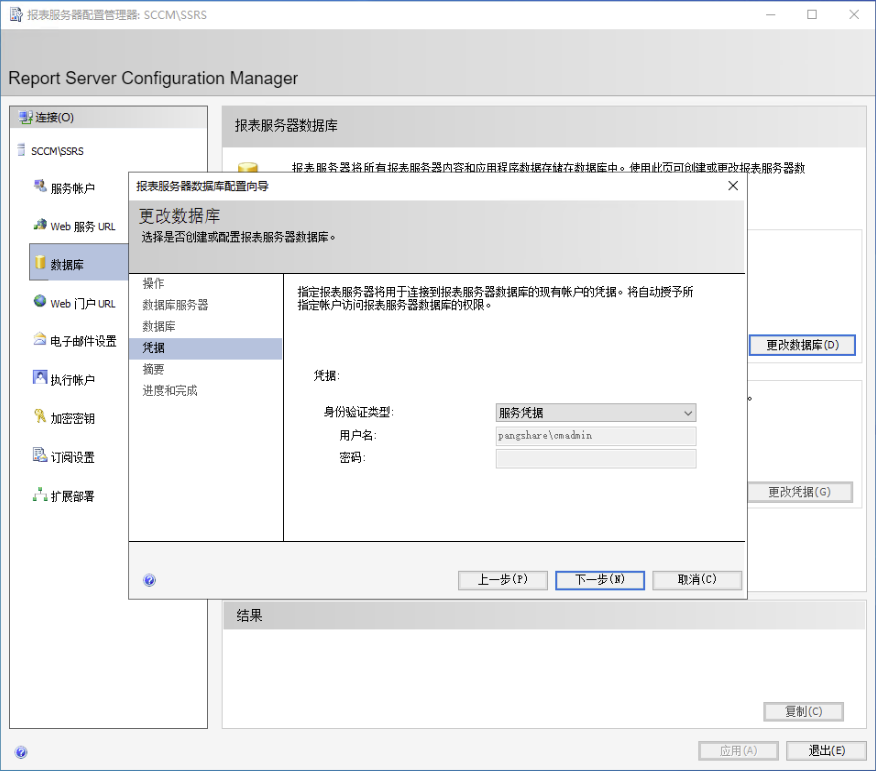Open the 扩展部署 network icon
The image size is (876, 771).
pyautogui.click(x=40, y=494)
